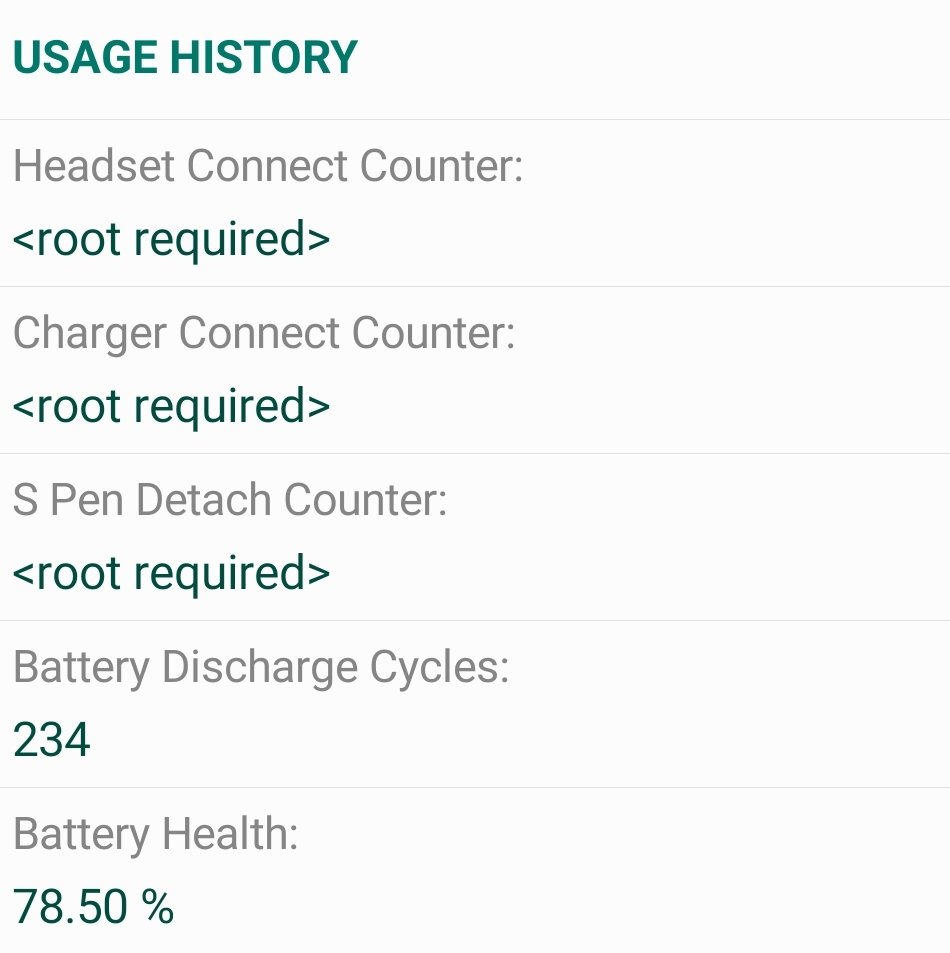This screenshot has height=953, width=950.
Task: Click the percent sign after 78.50
Action: [157, 907]
